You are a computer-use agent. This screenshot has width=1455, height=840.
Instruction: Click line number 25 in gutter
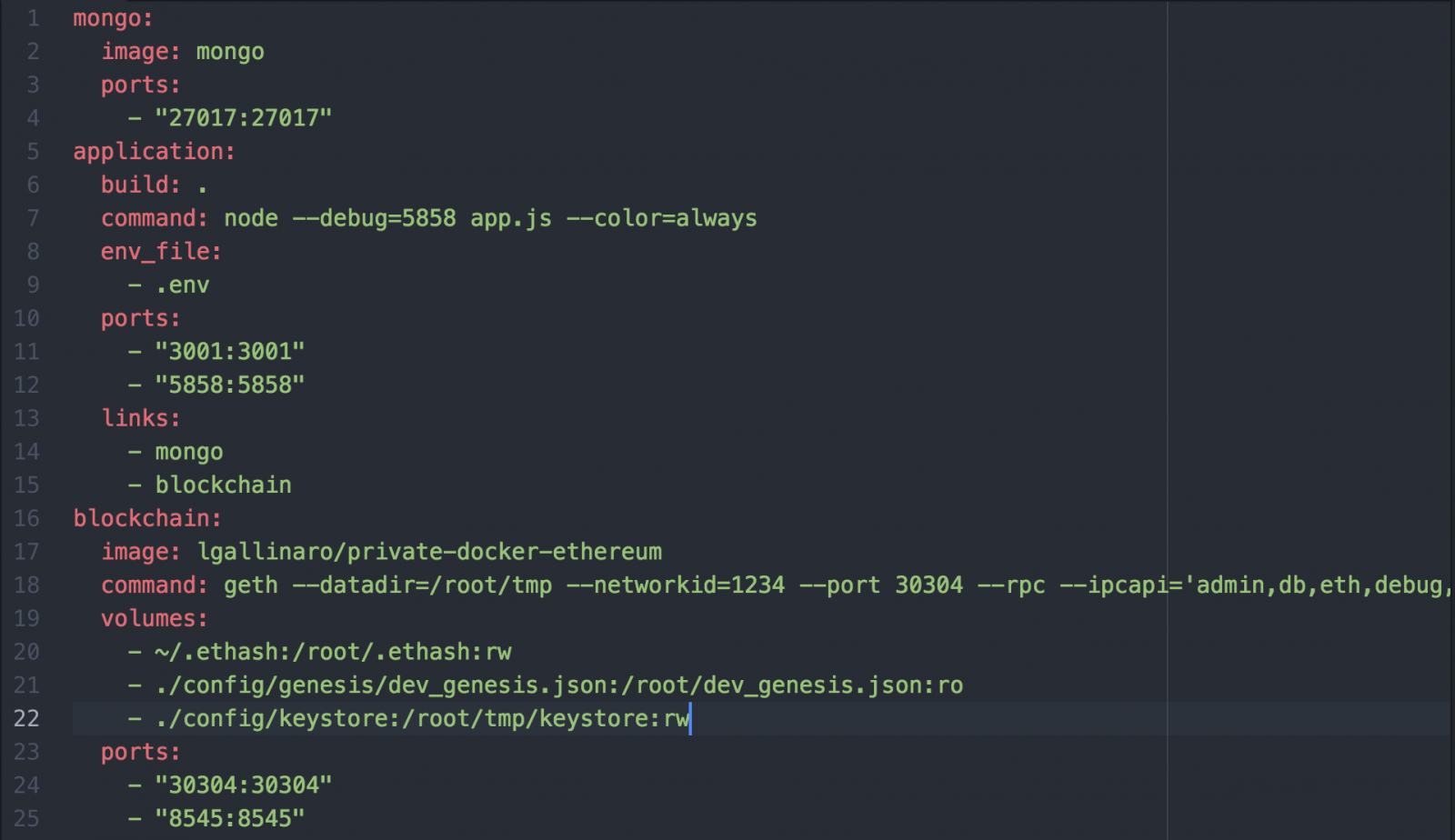26,819
